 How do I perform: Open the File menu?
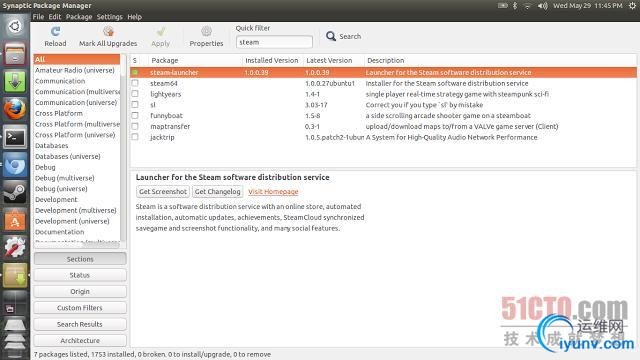tap(38, 17)
